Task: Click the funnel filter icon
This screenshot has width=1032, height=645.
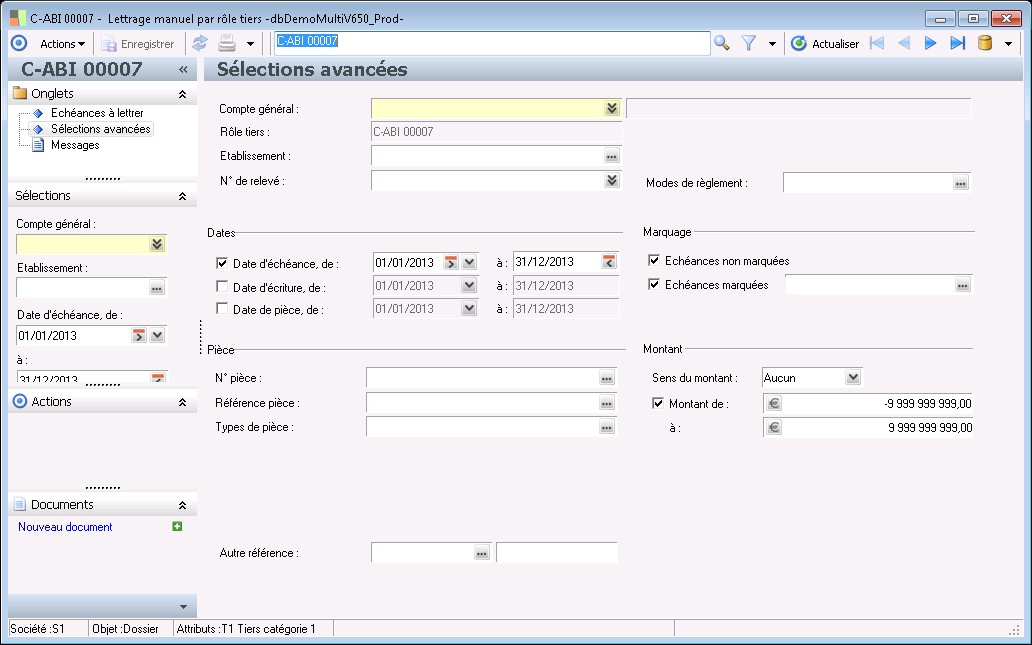Action: click(748, 43)
